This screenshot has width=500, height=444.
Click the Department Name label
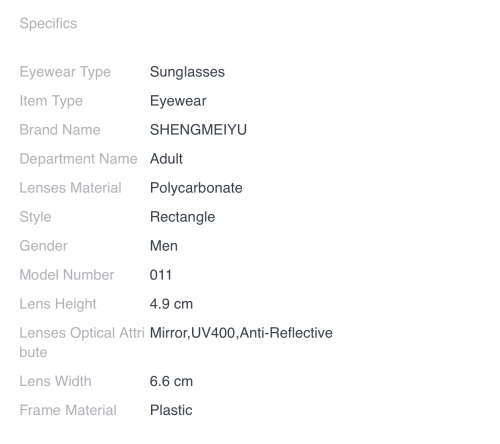pyautogui.click(x=79, y=159)
